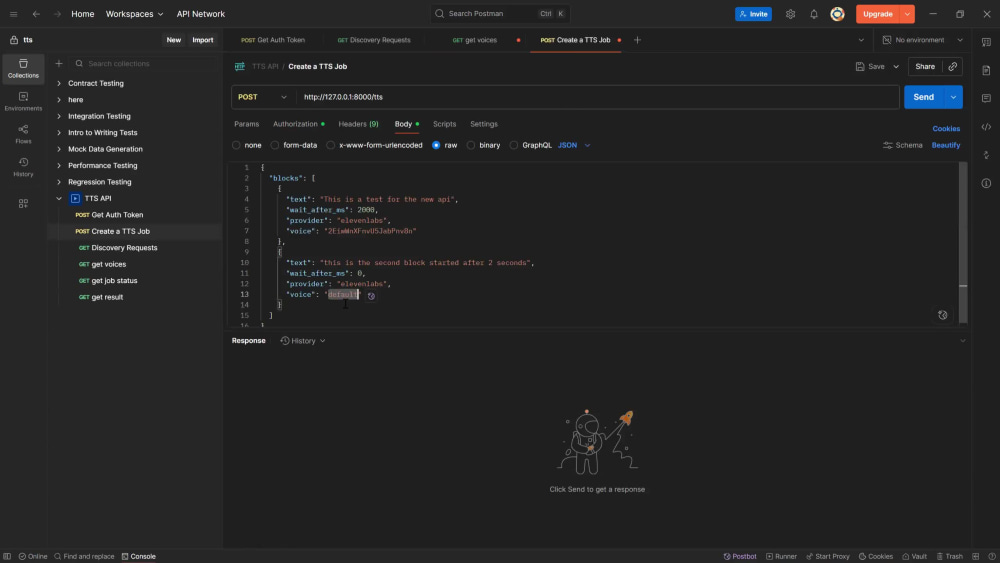This screenshot has height=563, width=1000.
Task: Click the Invite button
Action: [x=753, y=13]
